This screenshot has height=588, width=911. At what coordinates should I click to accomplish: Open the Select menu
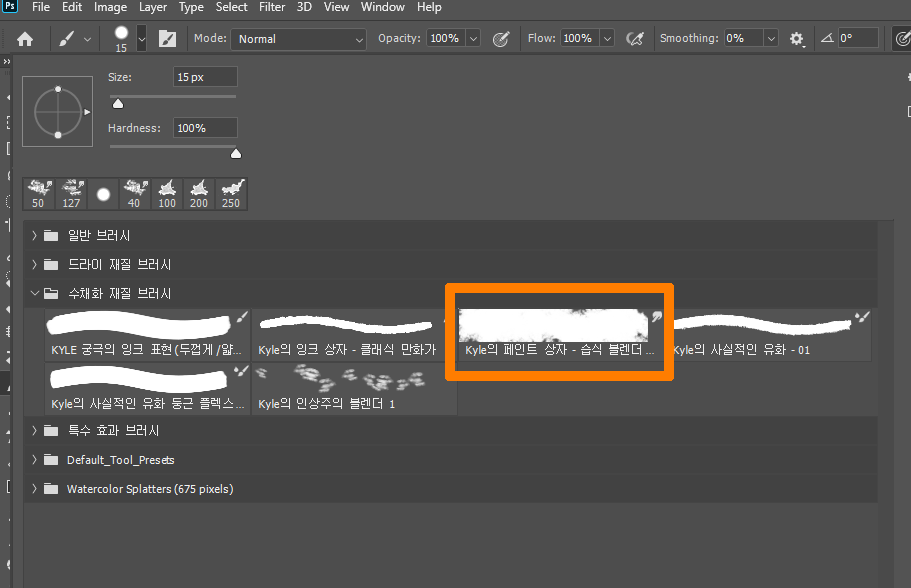point(231,7)
